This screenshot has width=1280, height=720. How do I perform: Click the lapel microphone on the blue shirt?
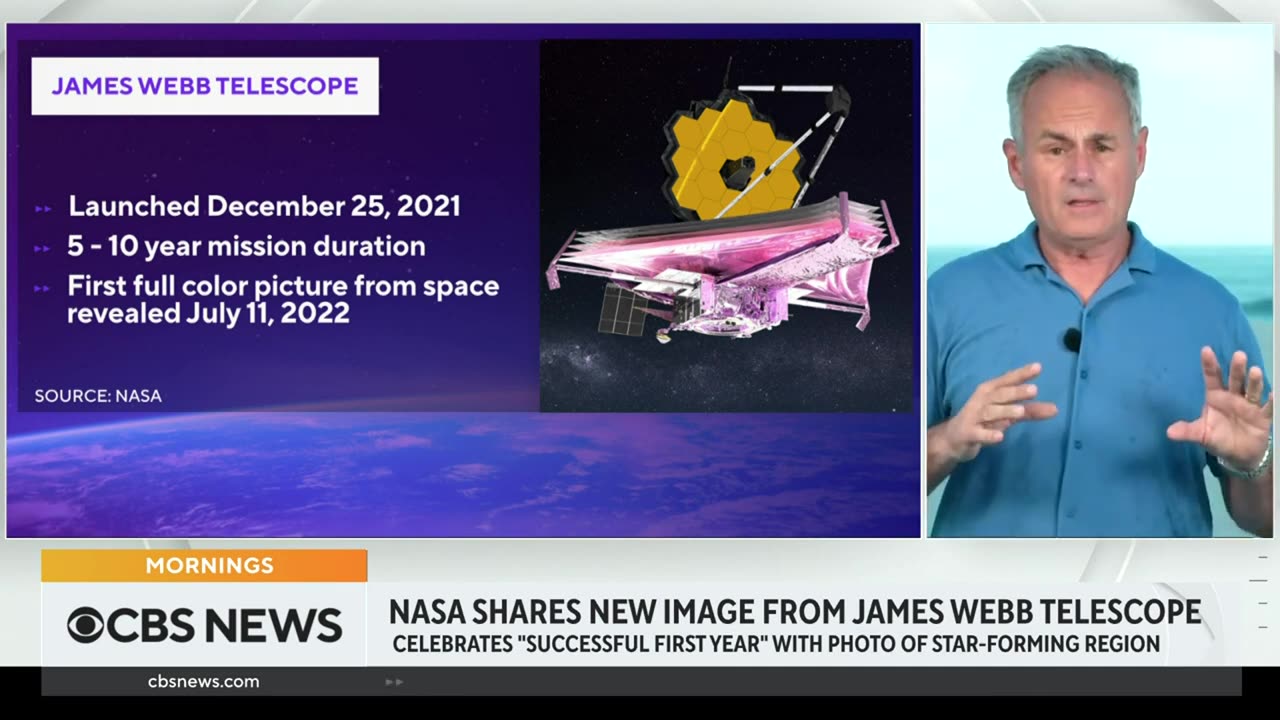[1072, 340]
